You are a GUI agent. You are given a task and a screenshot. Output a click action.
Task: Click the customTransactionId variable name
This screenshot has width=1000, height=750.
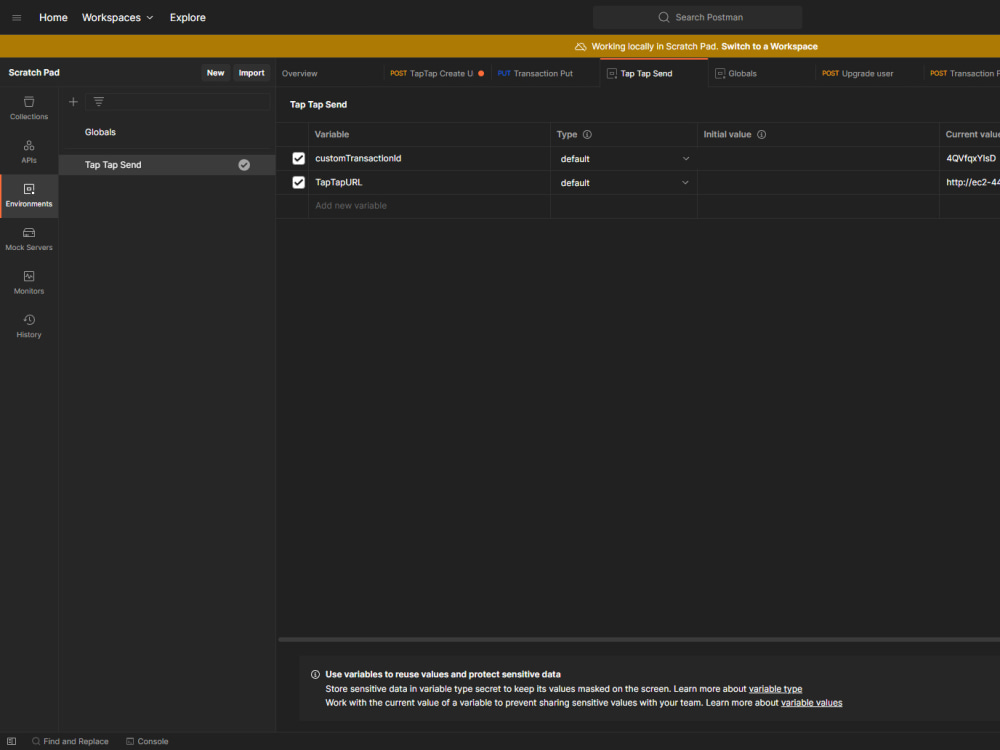358,158
